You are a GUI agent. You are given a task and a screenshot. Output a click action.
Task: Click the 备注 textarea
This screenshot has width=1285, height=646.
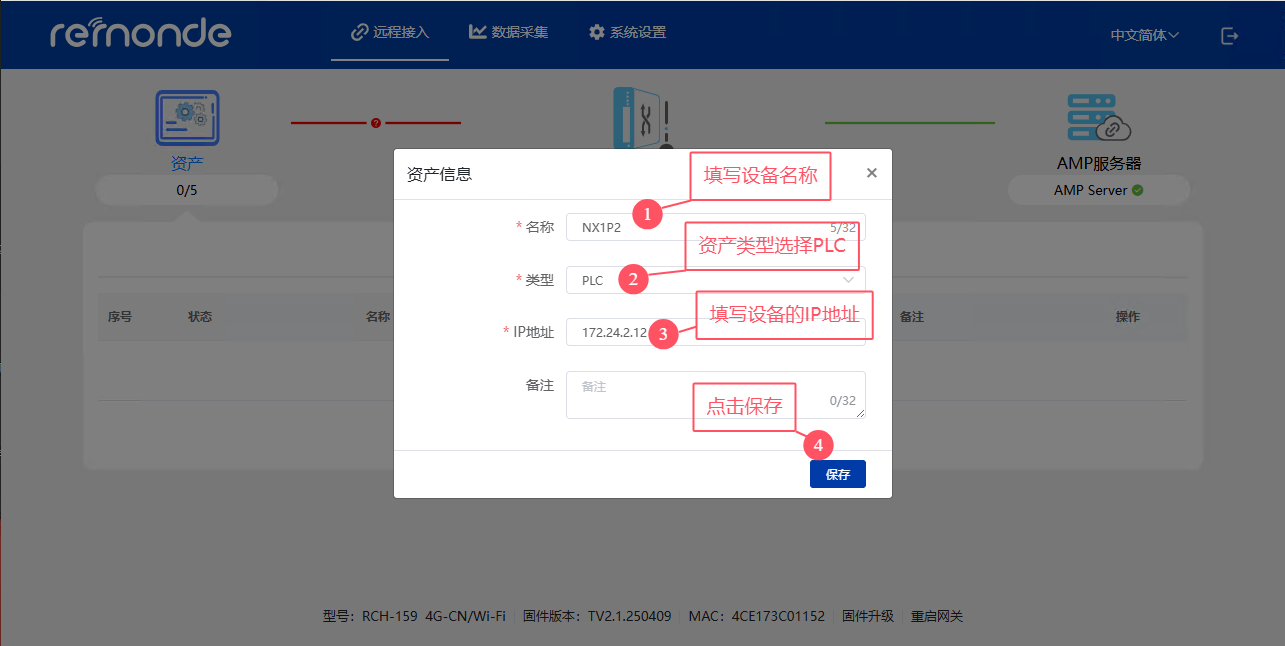716,395
